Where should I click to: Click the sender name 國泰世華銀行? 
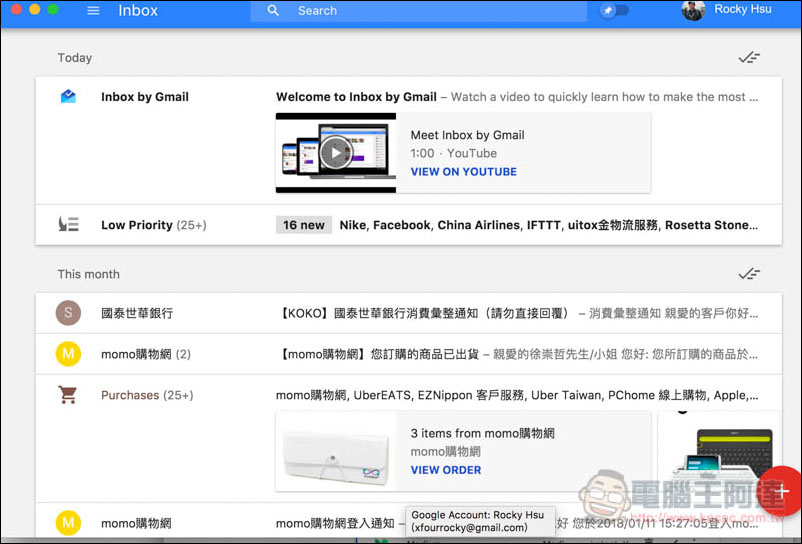137,313
